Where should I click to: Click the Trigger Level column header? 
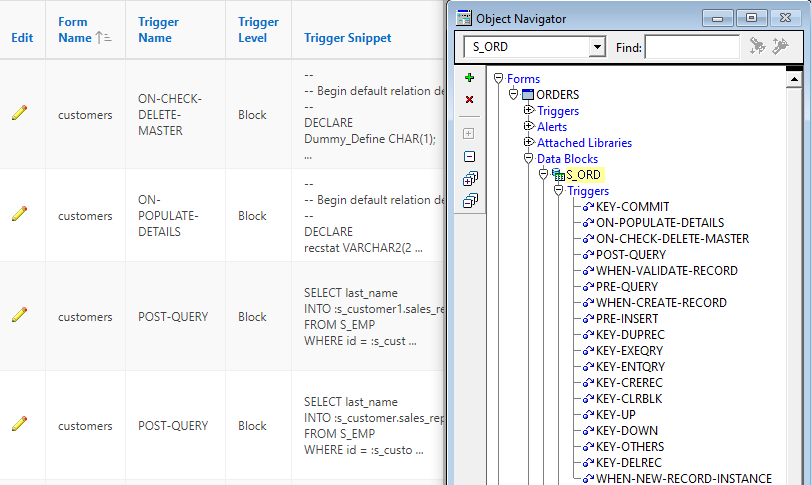pyautogui.click(x=259, y=30)
